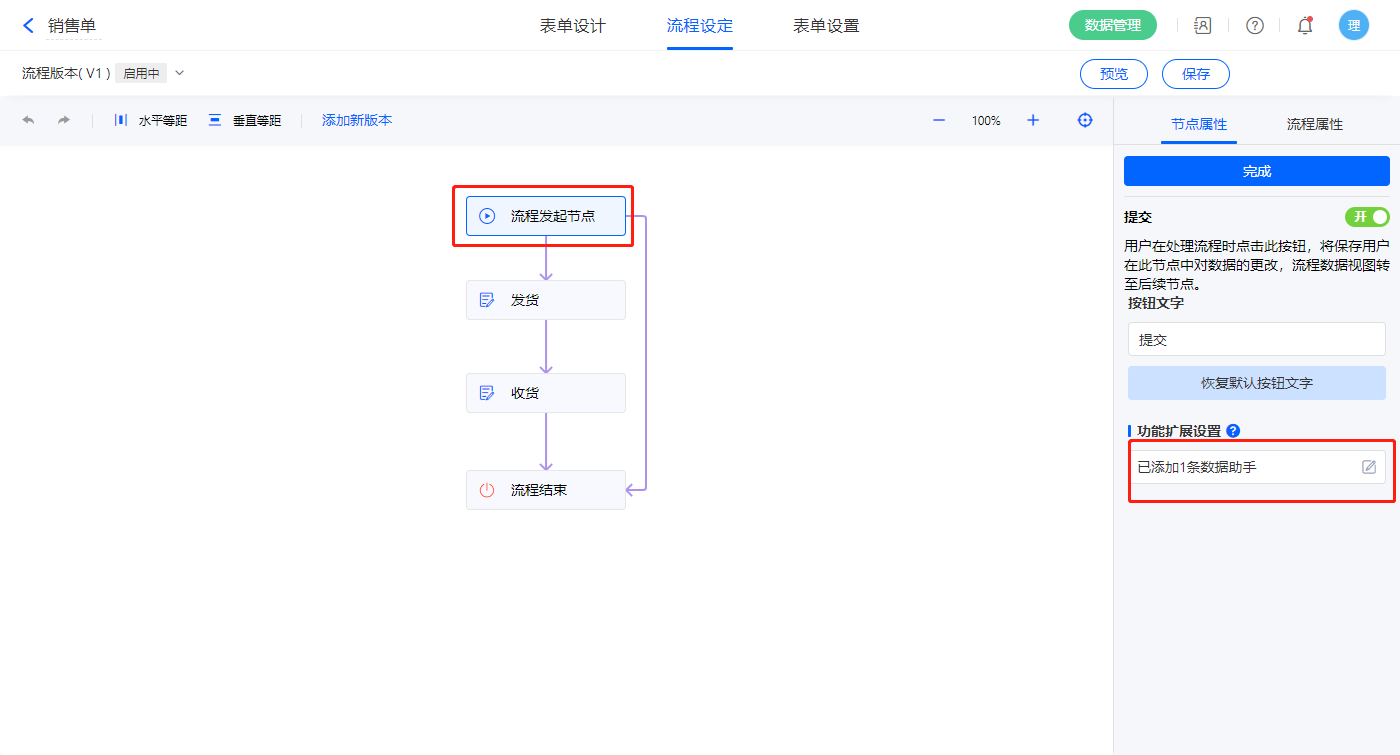Click the back arrow beside 销售单
This screenshot has height=755, width=1400.
click(x=28, y=26)
